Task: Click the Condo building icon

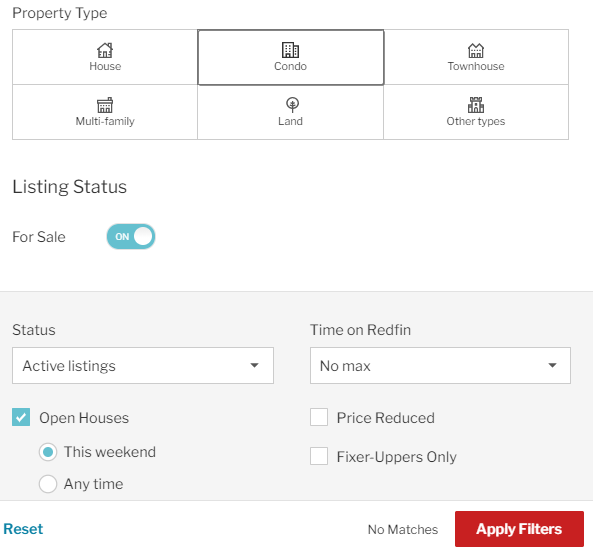Action: point(290,50)
